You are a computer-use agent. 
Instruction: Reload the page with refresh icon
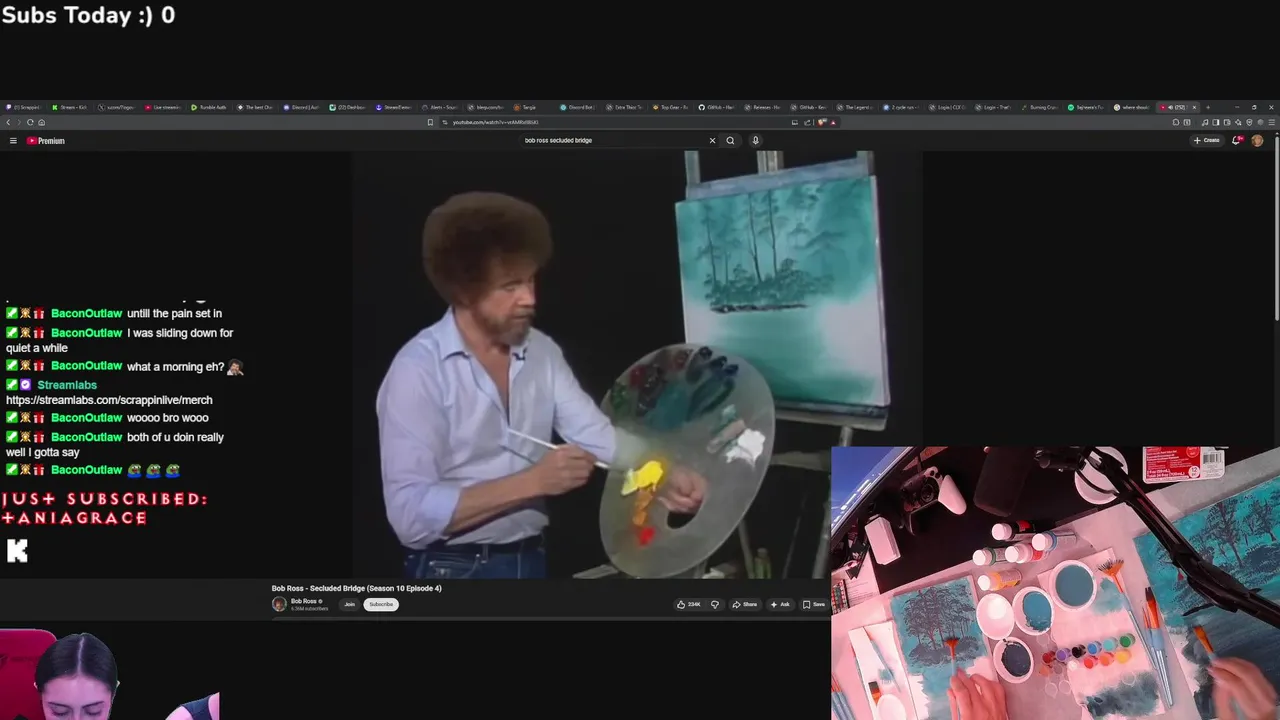30,122
